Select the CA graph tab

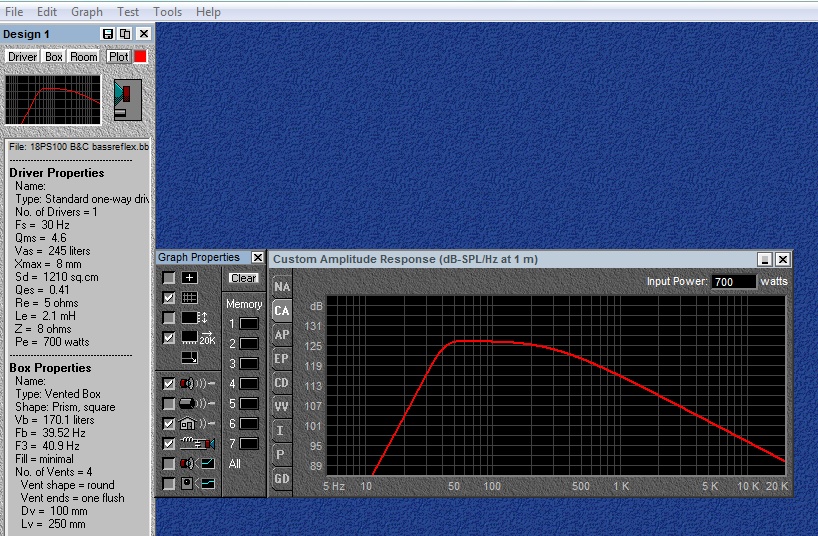pyautogui.click(x=282, y=311)
